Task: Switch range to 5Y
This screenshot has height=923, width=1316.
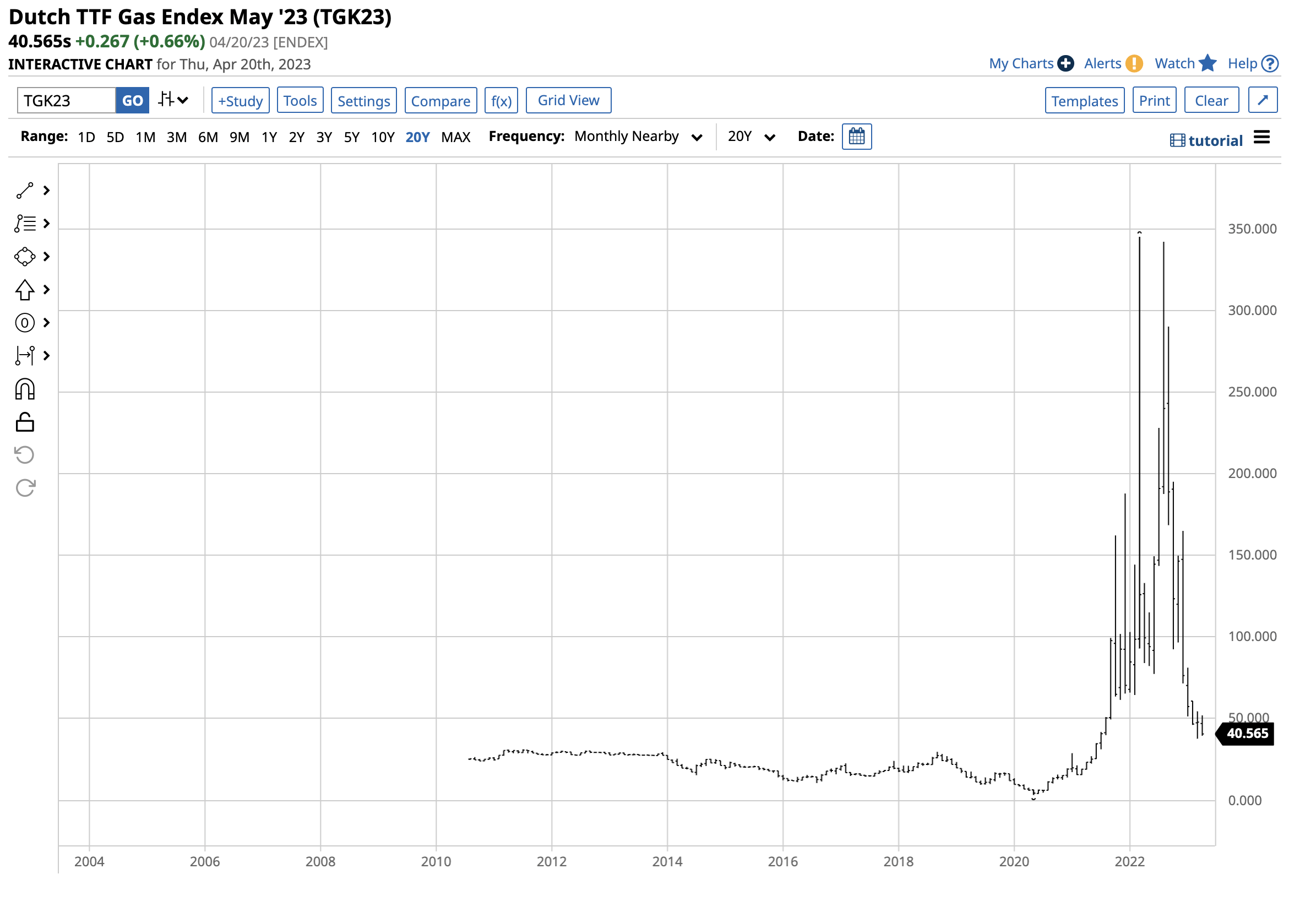Action: click(x=352, y=137)
